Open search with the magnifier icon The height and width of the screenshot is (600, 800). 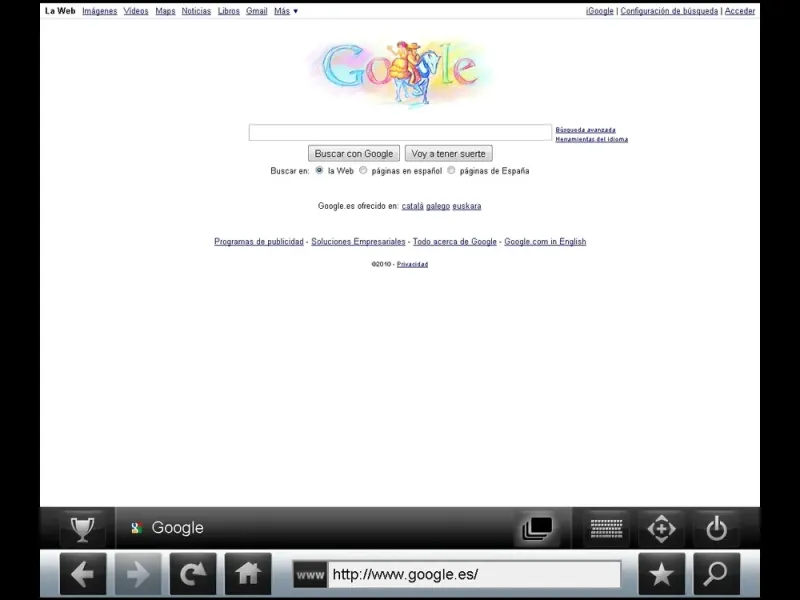coord(717,574)
